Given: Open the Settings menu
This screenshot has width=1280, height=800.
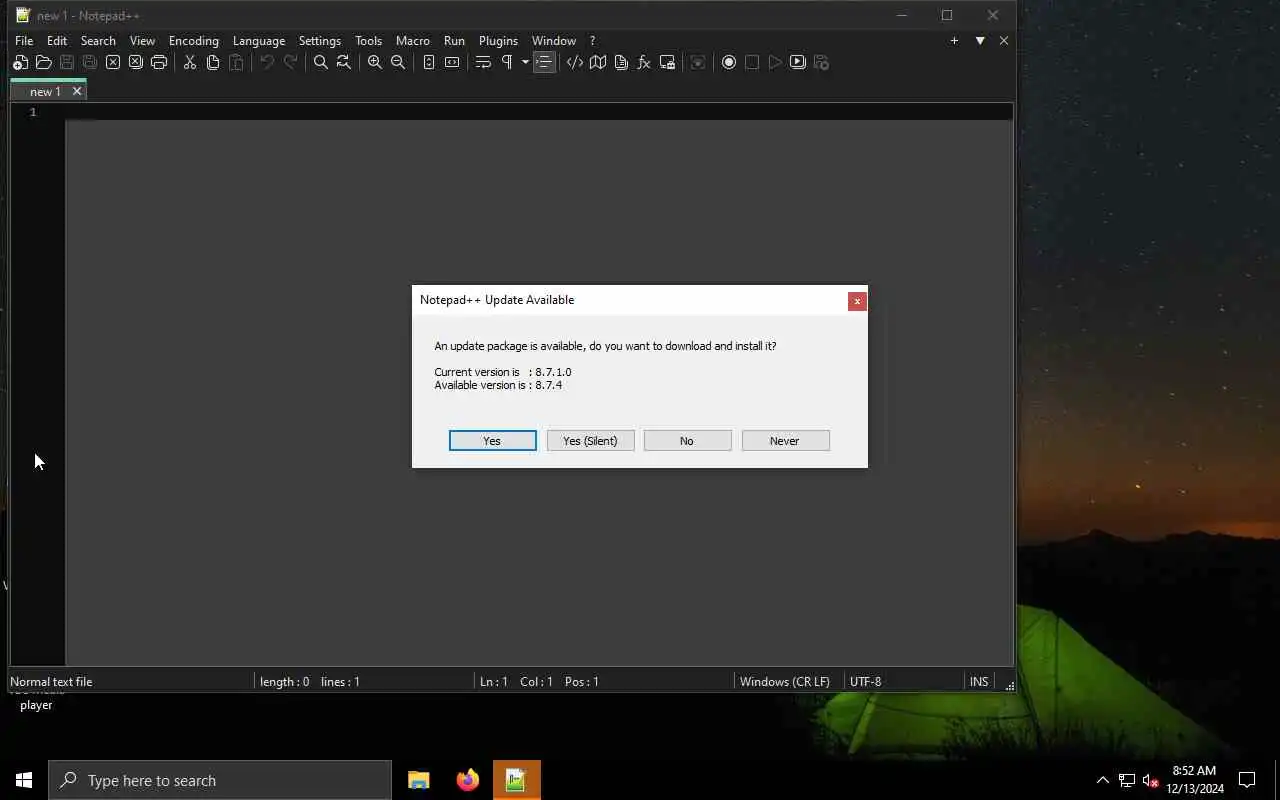Looking at the screenshot, I should (320, 41).
